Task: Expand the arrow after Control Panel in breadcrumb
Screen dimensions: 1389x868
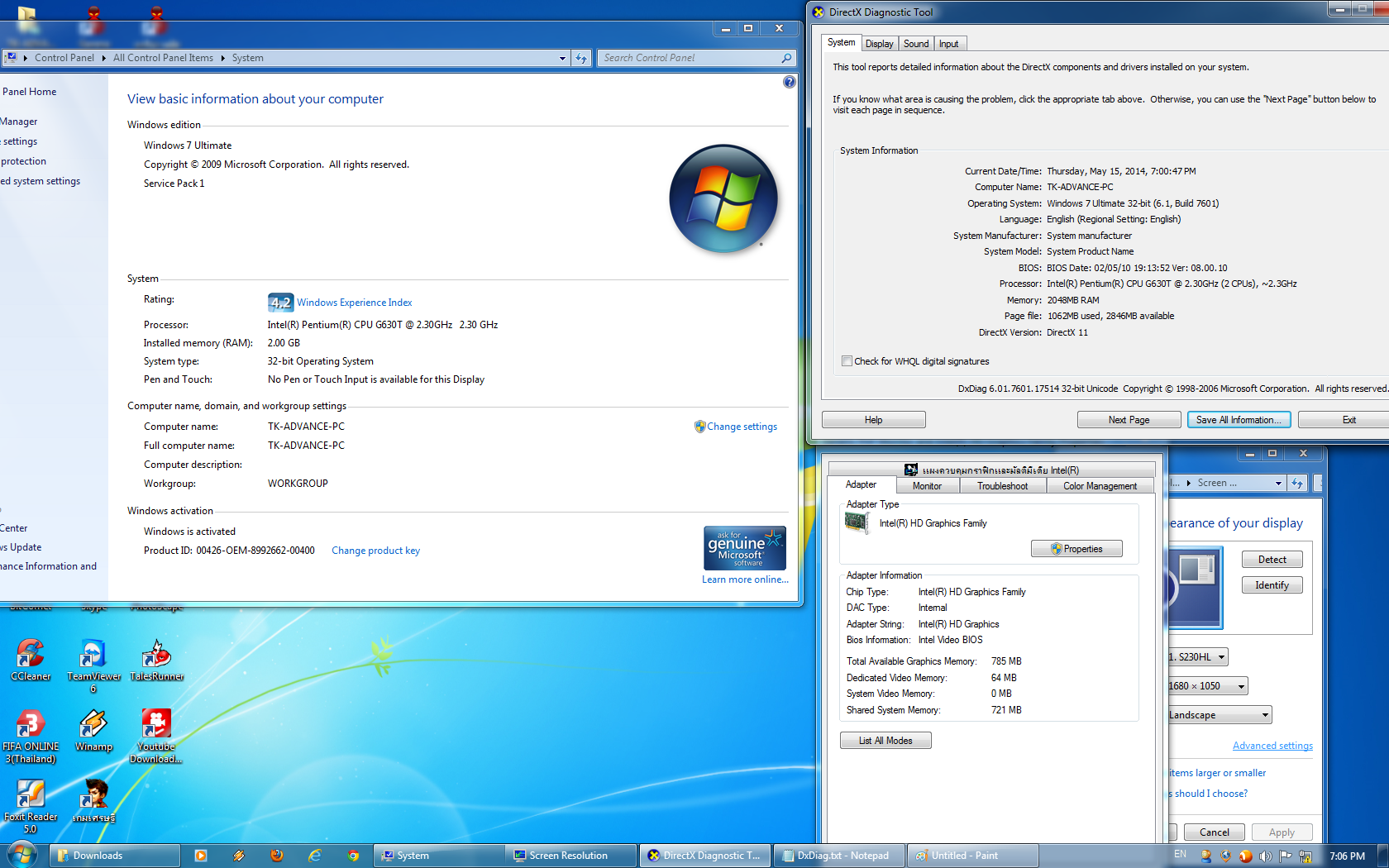Action: point(104,58)
